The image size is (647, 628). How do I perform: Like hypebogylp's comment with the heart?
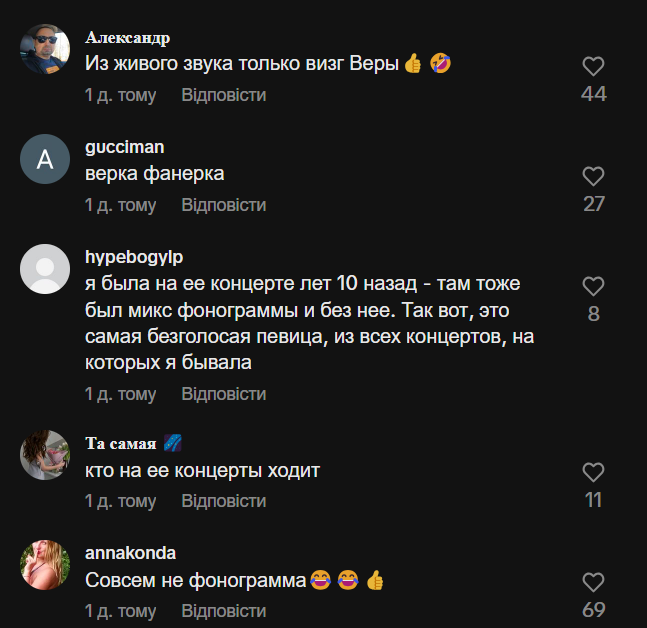click(x=594, y=287)
